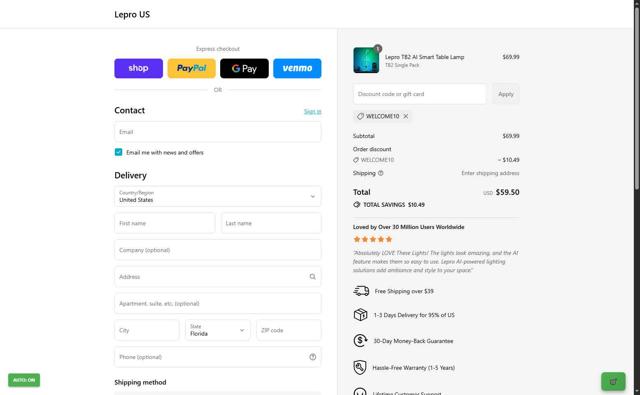The width and height of the screenshot is (640, 395).
Task: Click the address search magnifier icon
Action: click(x=313, y=277)
